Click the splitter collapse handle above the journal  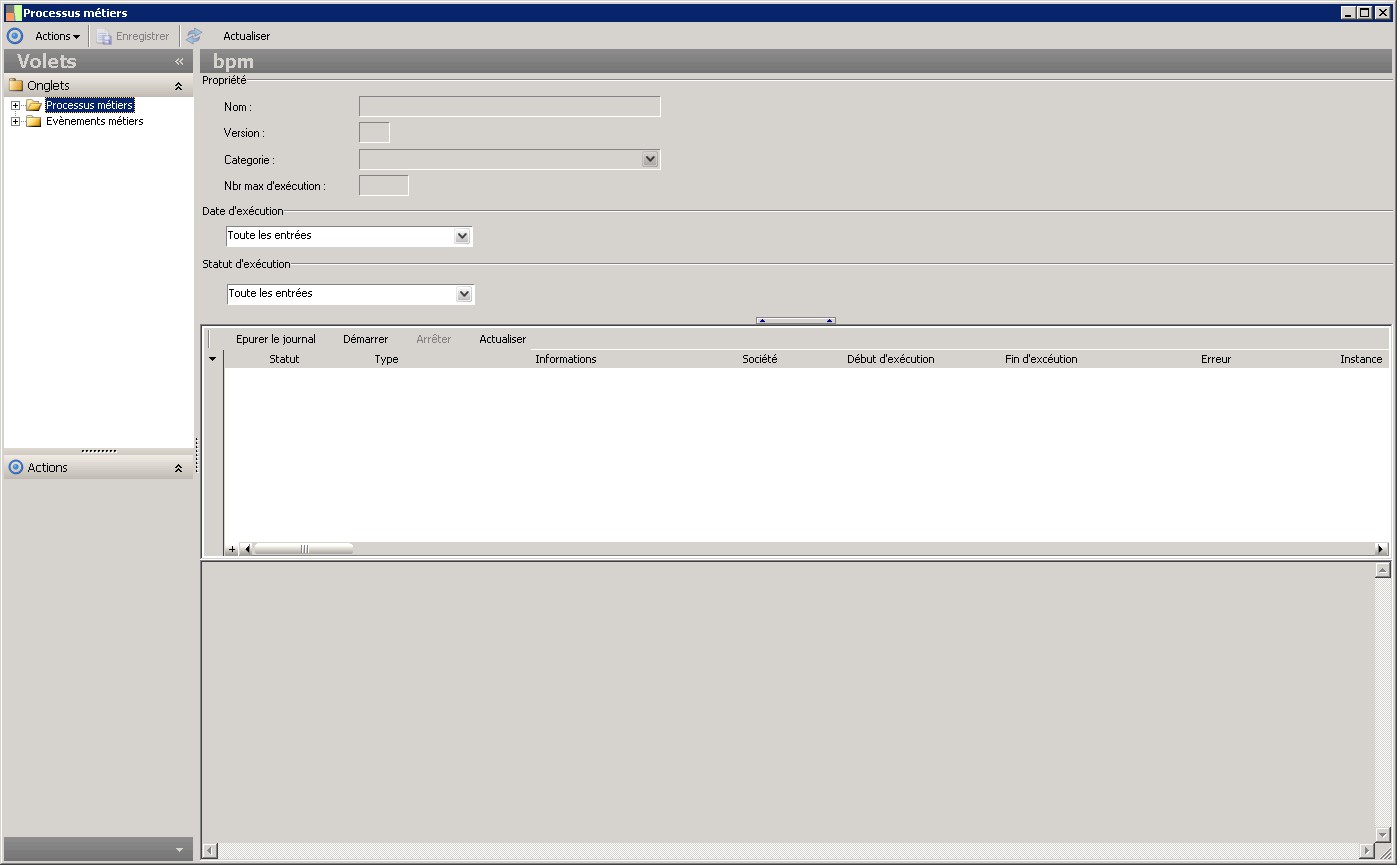(x=795, y=321)
